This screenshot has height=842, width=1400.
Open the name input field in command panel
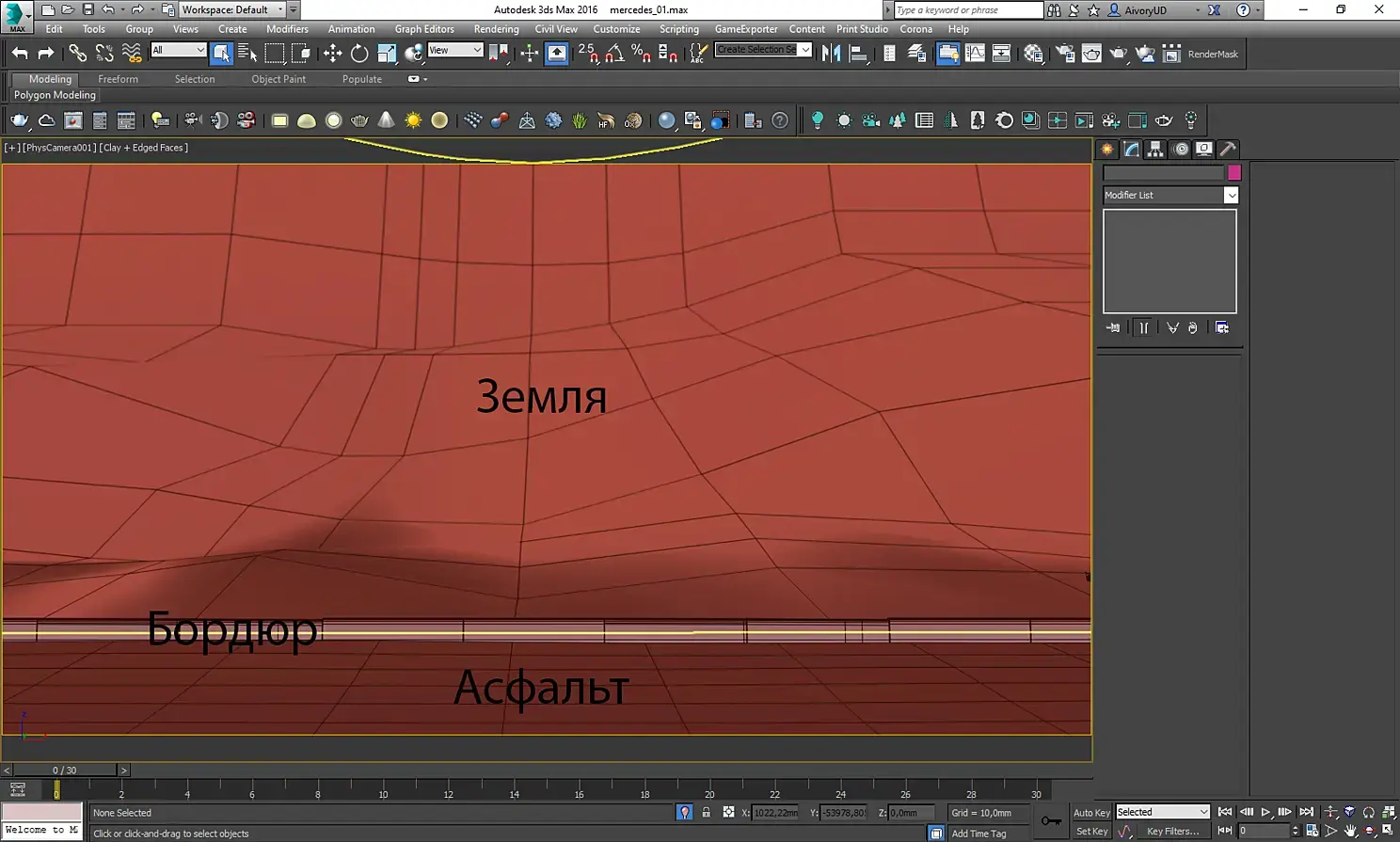coord(1164,173)
